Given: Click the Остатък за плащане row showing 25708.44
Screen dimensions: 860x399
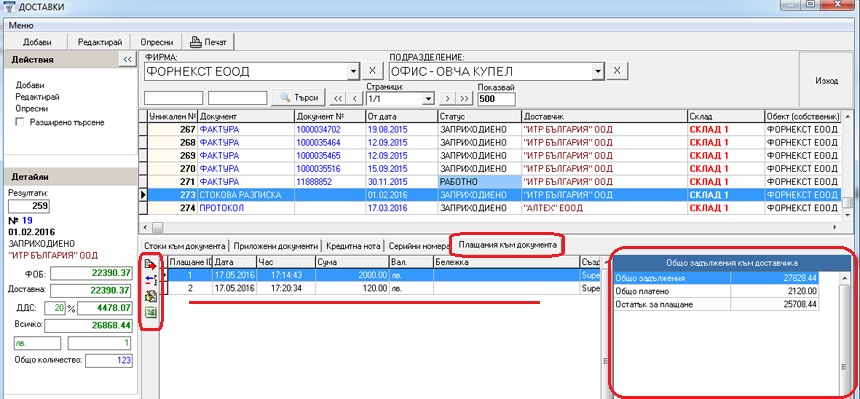Looking at the screenshot, I should [x=716, y=304].
